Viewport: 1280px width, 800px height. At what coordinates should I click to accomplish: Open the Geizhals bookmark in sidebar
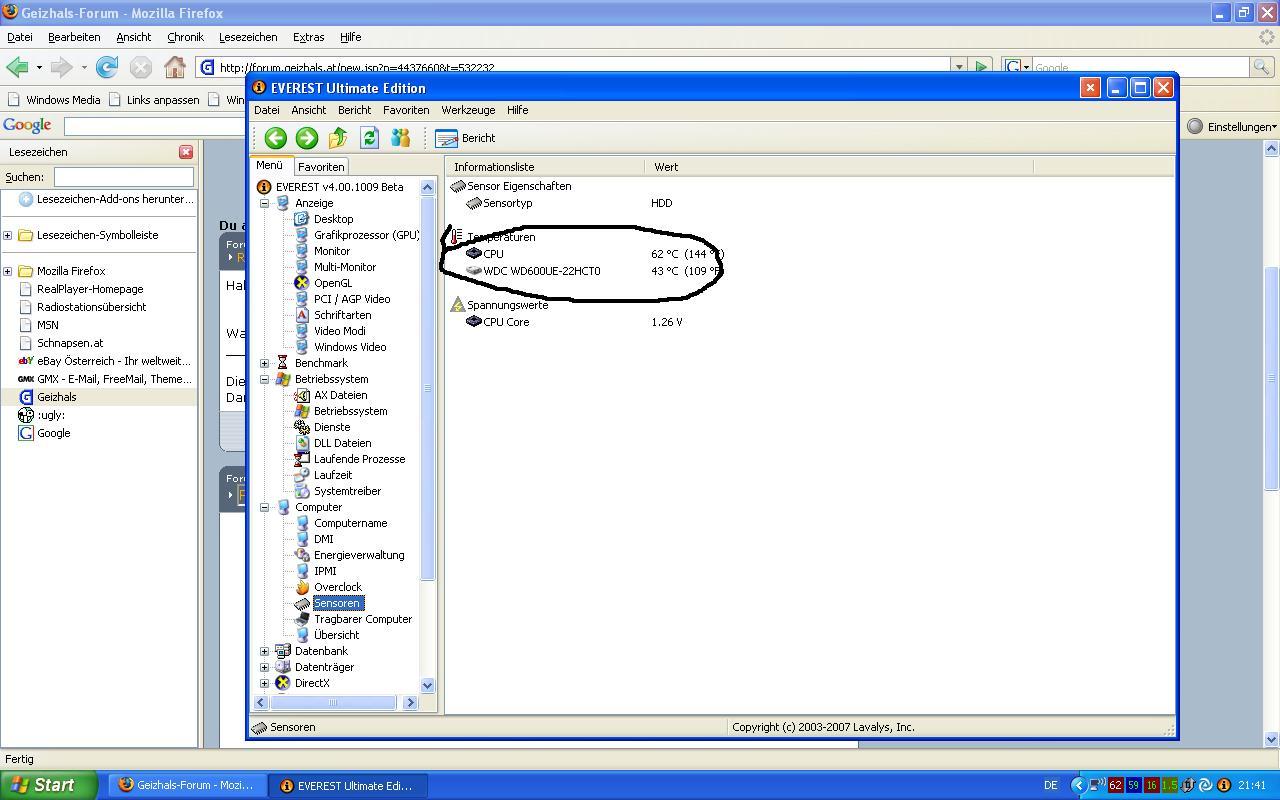click(x=56, y=397)
